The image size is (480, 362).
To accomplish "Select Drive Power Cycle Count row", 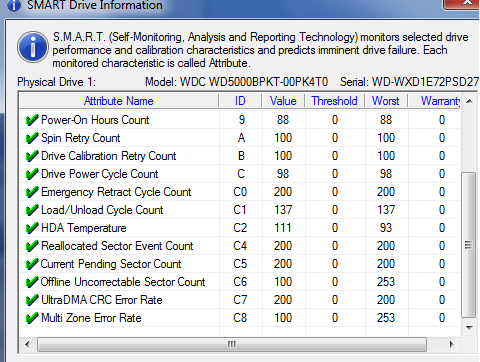I will (240, 174).
